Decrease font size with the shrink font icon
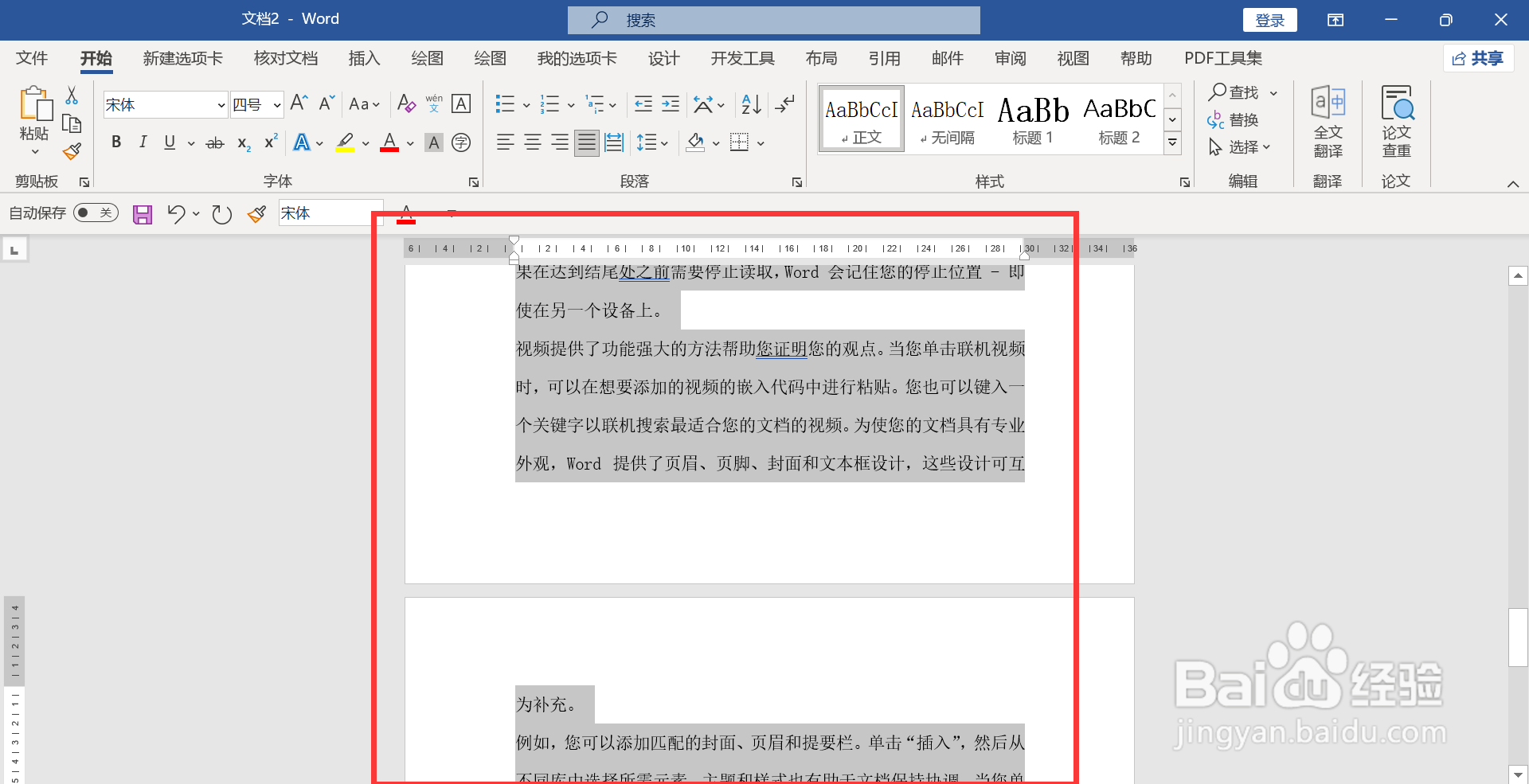Viewport: 1529px width, 784px height. (x=327, y=103)
